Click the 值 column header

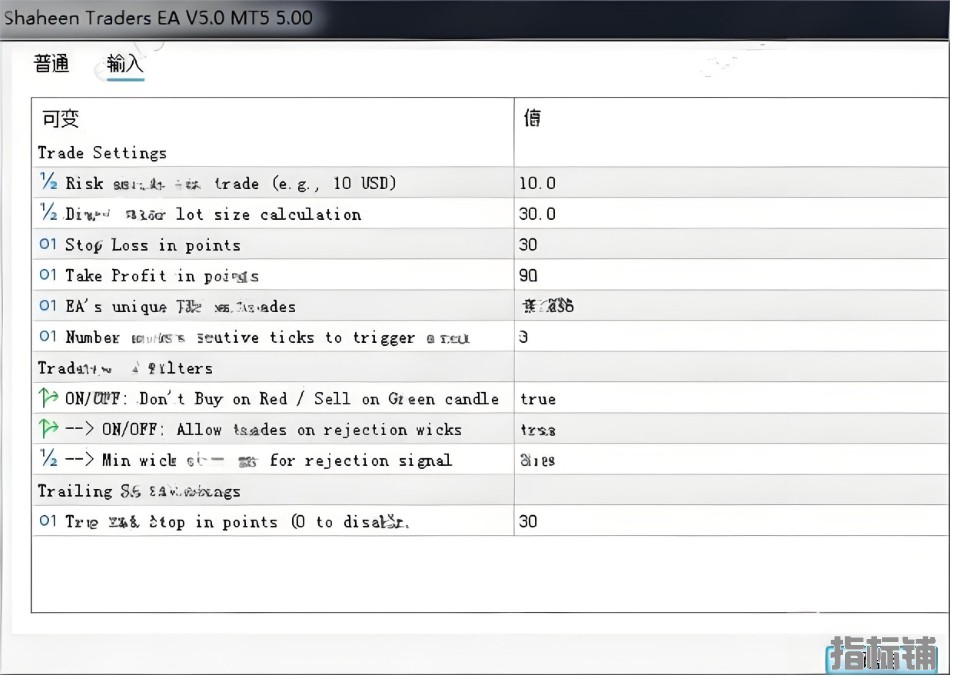(533, 119)
